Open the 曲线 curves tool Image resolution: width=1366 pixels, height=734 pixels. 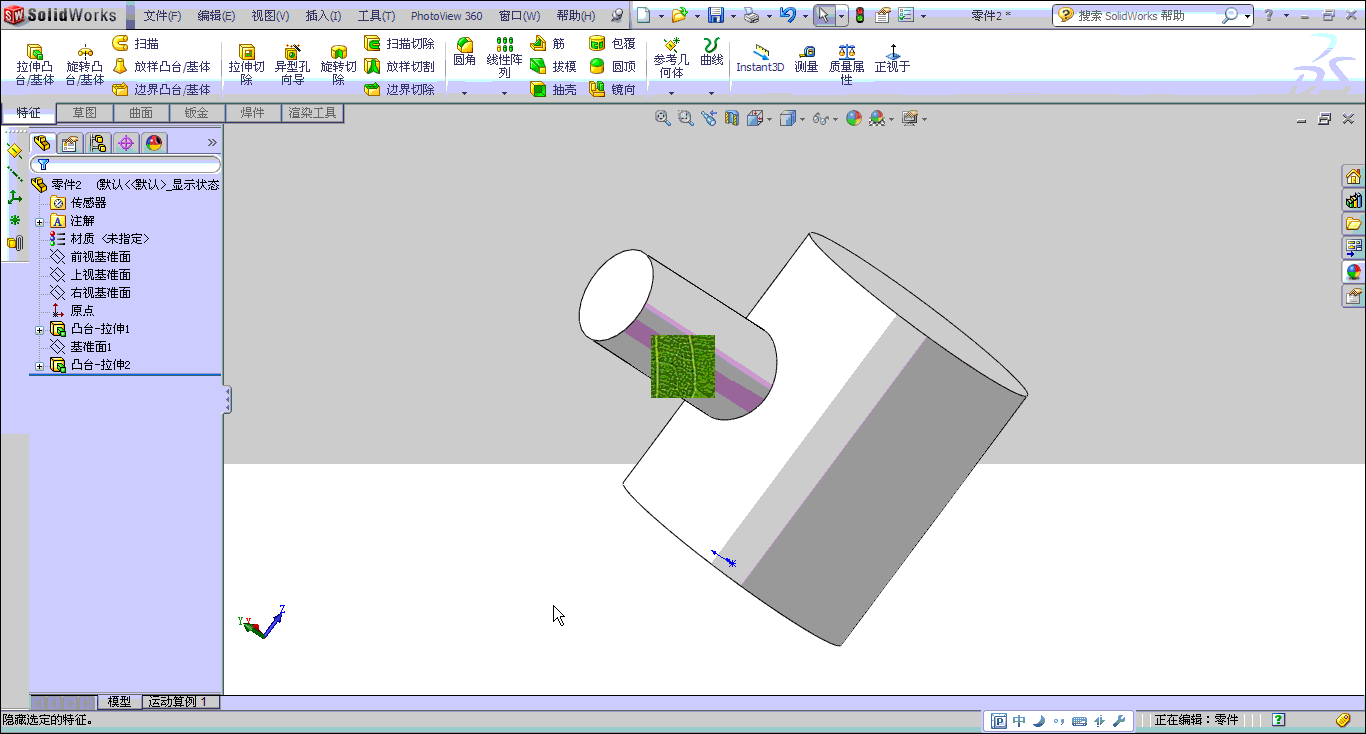[711, 52]
